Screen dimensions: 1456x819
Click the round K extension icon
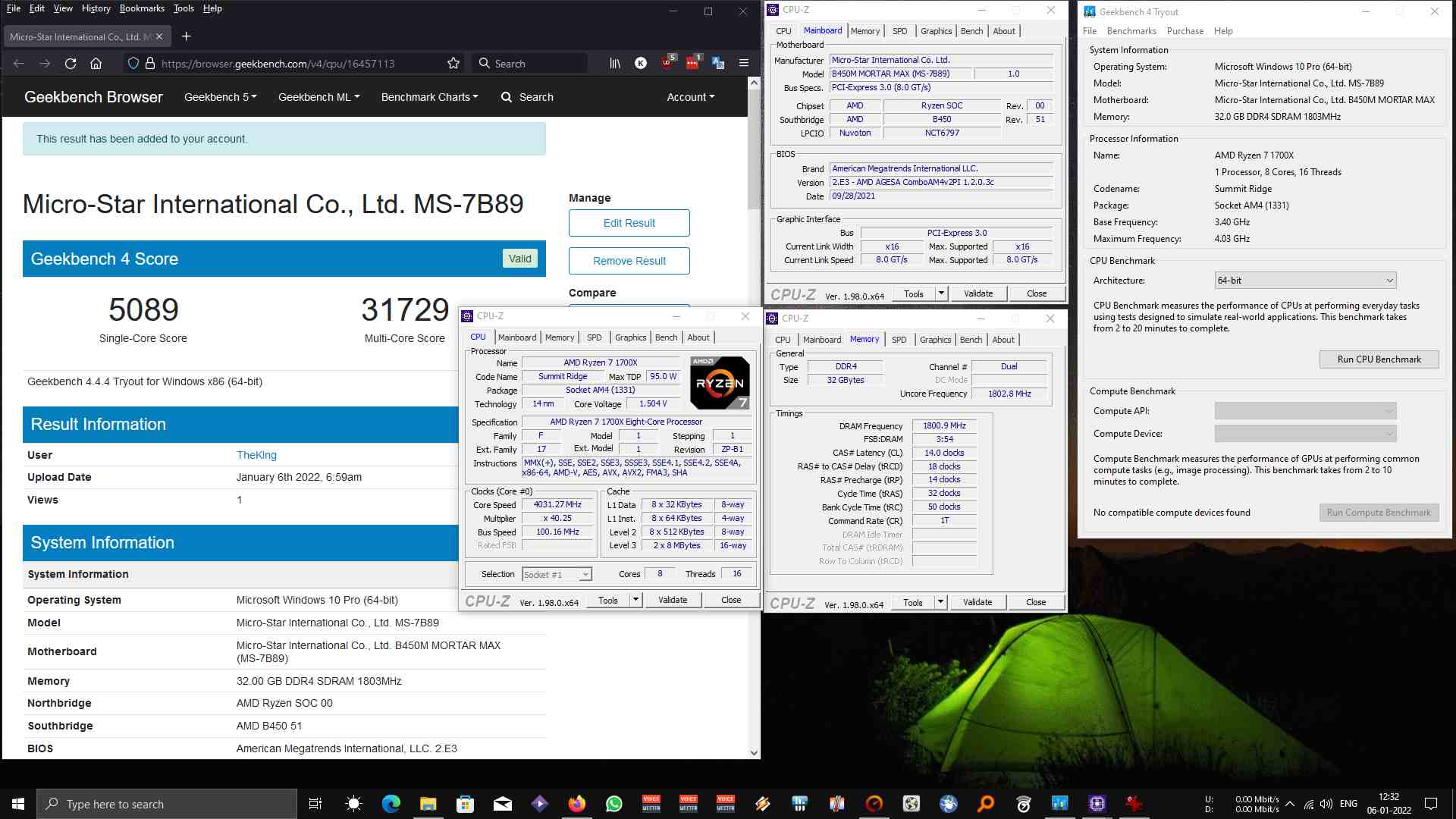[x=641, y=64]
